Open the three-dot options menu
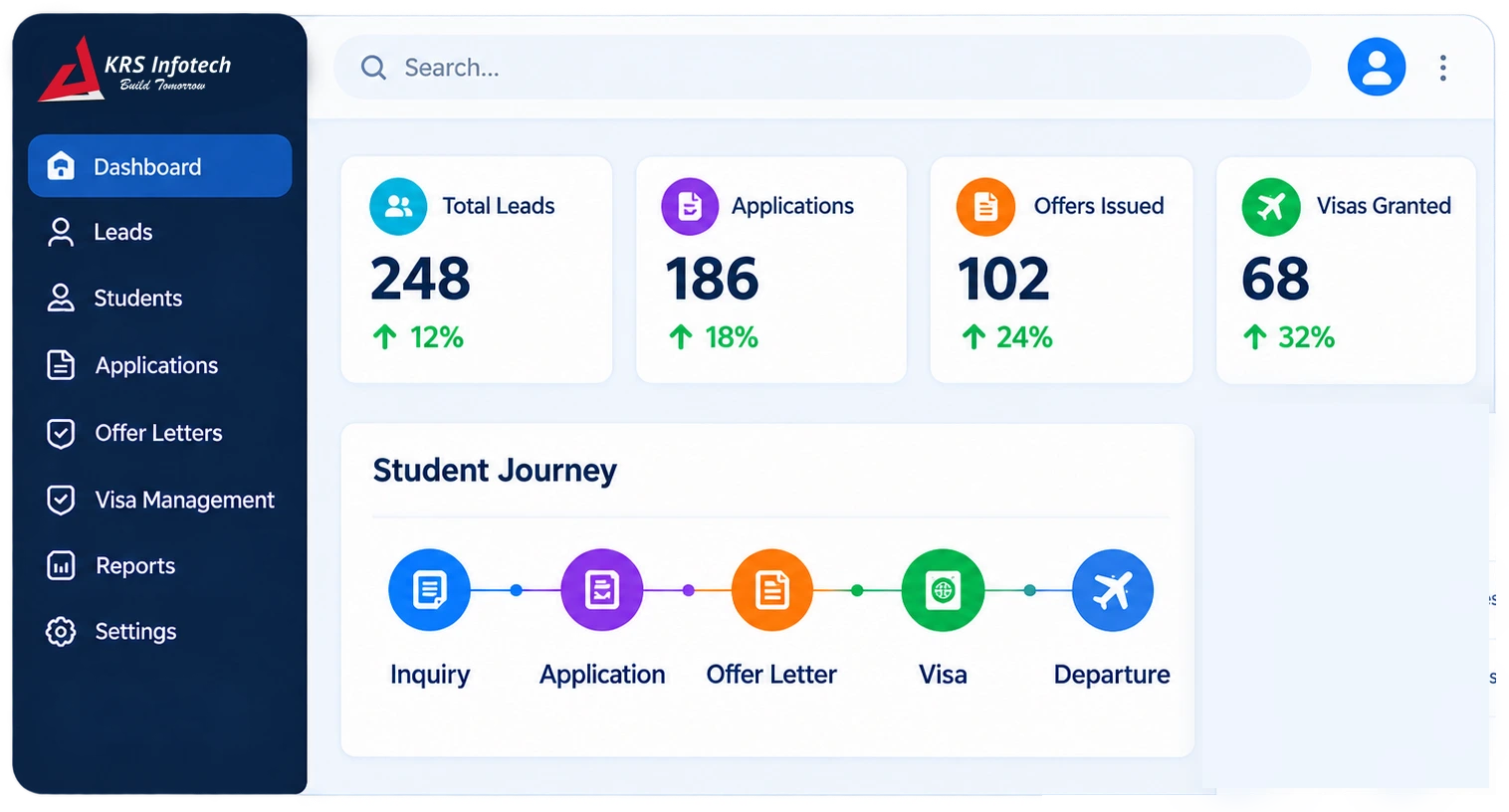 (1442, 68)
